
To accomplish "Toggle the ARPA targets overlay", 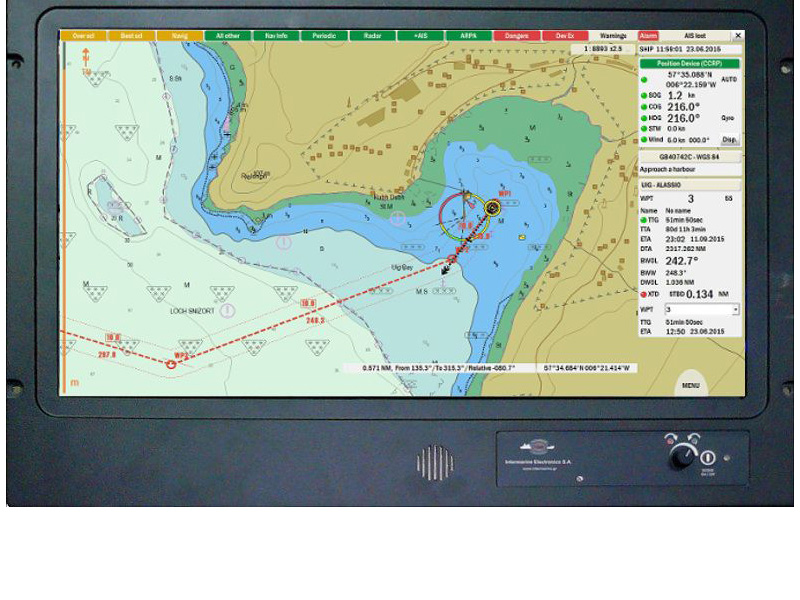I will point(468,36).
